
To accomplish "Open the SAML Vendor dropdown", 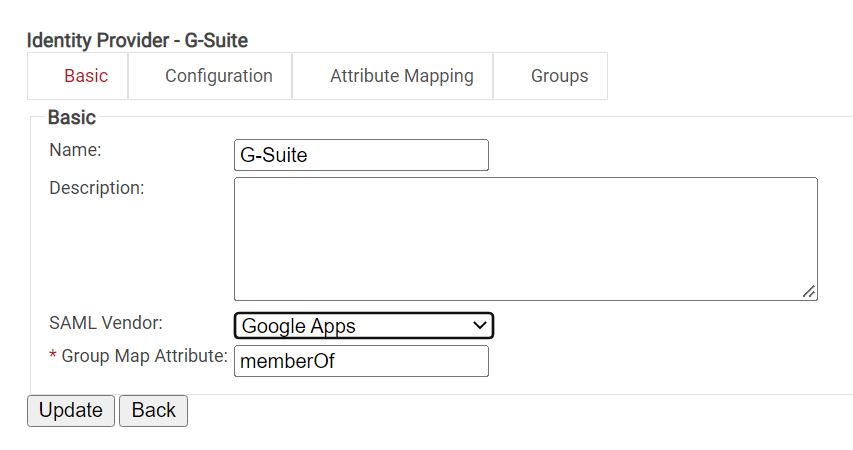I will tap(363, 325).
